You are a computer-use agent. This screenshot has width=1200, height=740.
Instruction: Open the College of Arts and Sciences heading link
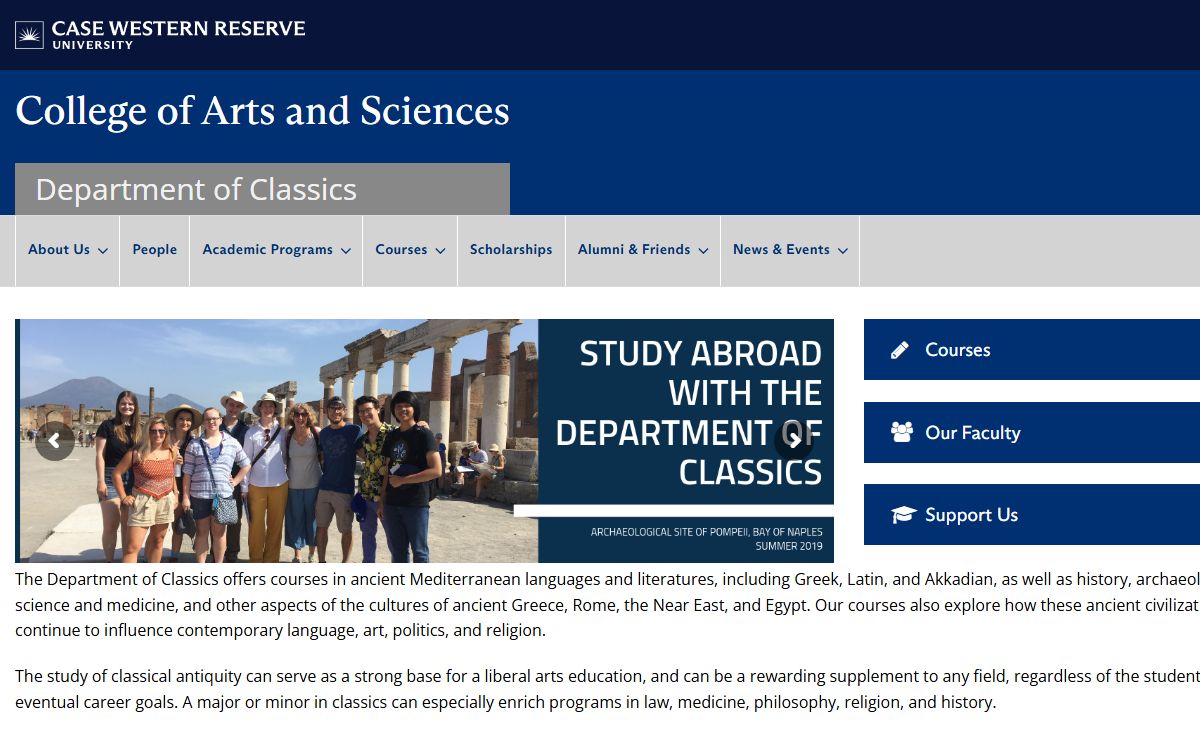point(262,111)
